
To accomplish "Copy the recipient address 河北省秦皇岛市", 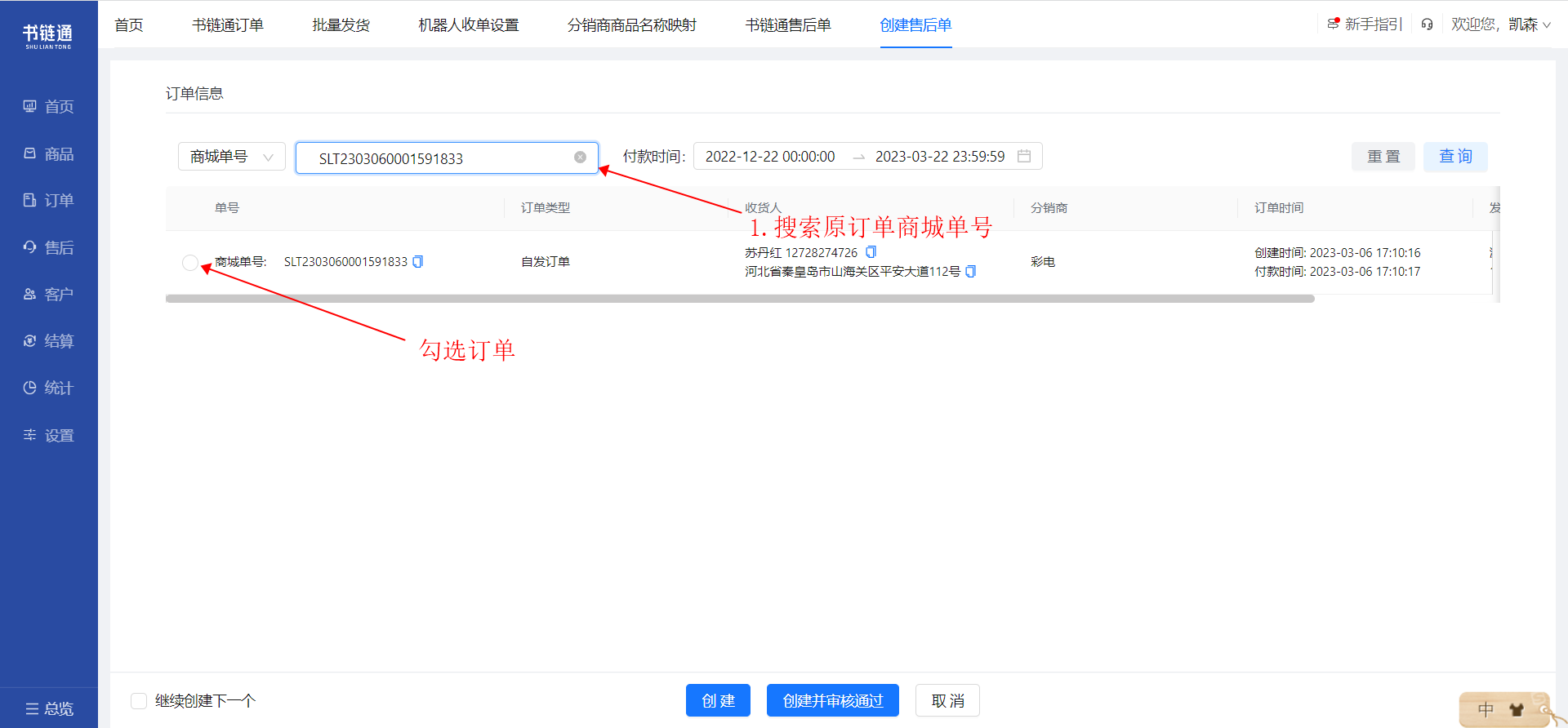I will pyautogui.click(x=971, y=272).
